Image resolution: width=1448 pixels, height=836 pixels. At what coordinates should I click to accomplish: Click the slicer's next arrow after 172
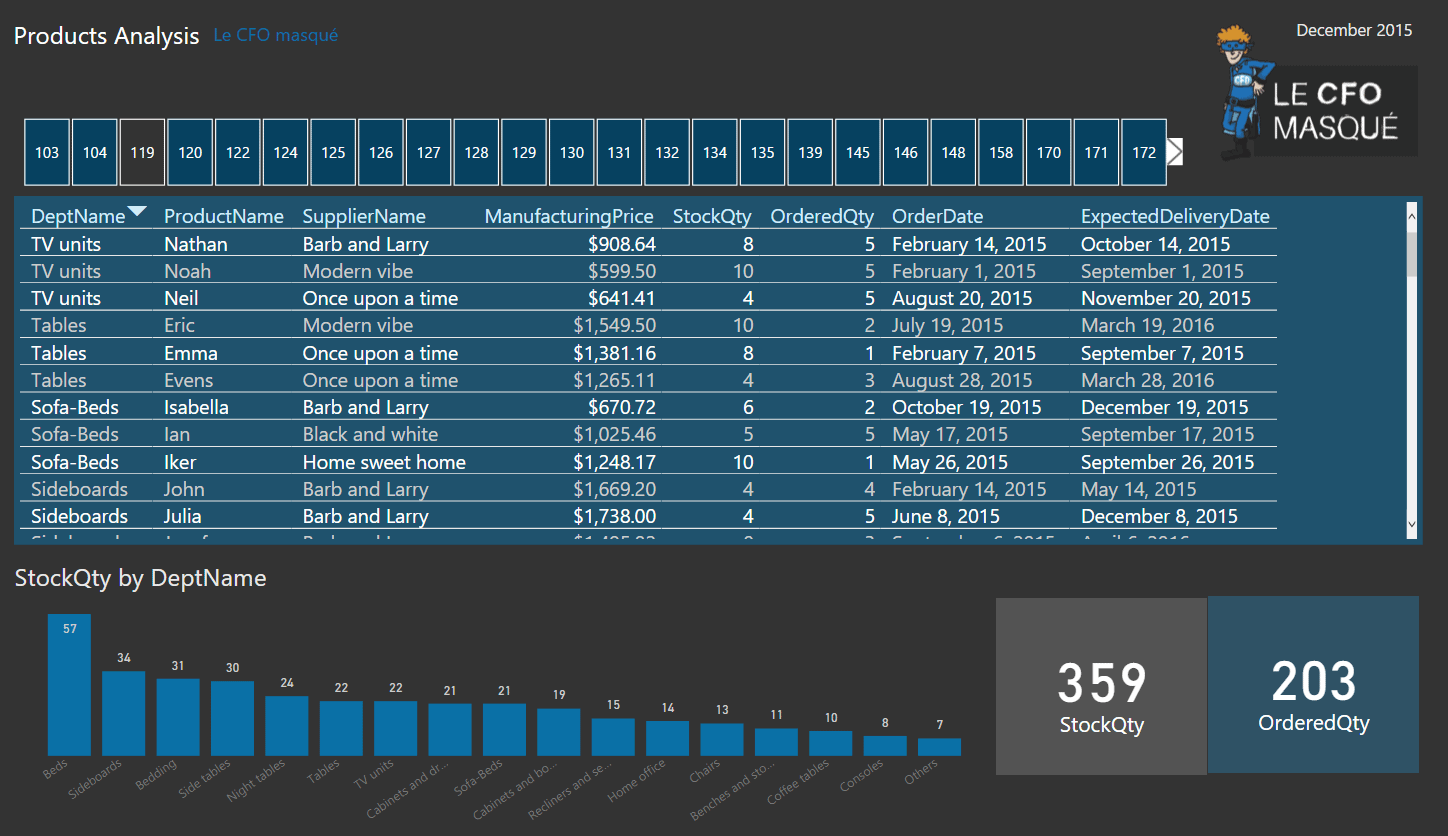[1175, 152]
